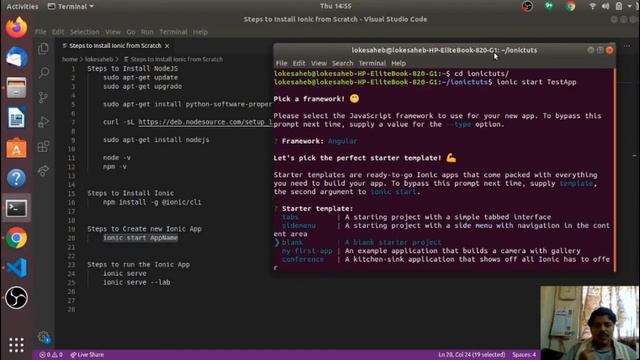Click the lokesaheb breadcrumb segment
Image resolution: width=640 pixels, height=360 pixels.
click(x=99, y=59)
